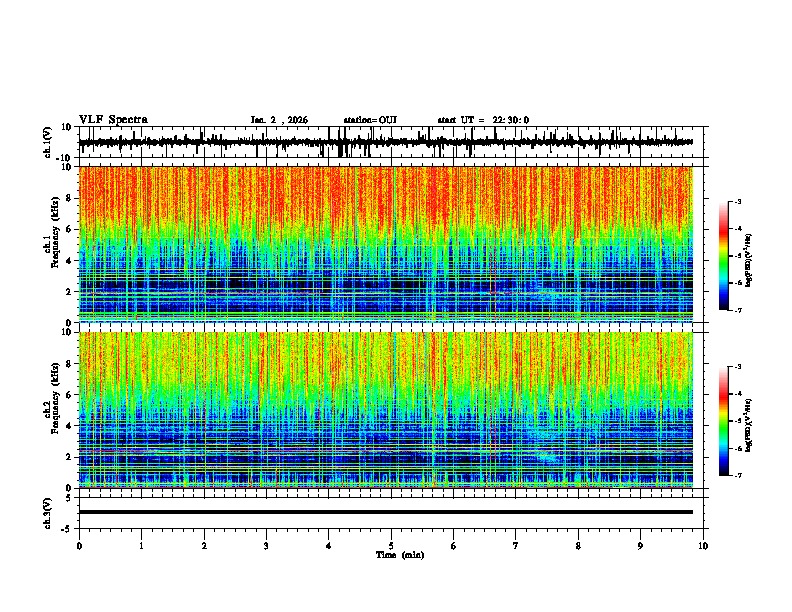Click the "VLF Spectra" title text
792x612 pixels.
pos(113,120)
